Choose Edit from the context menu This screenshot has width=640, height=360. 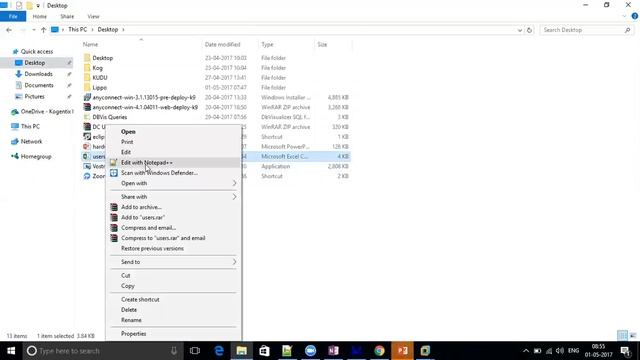(126, 152)
